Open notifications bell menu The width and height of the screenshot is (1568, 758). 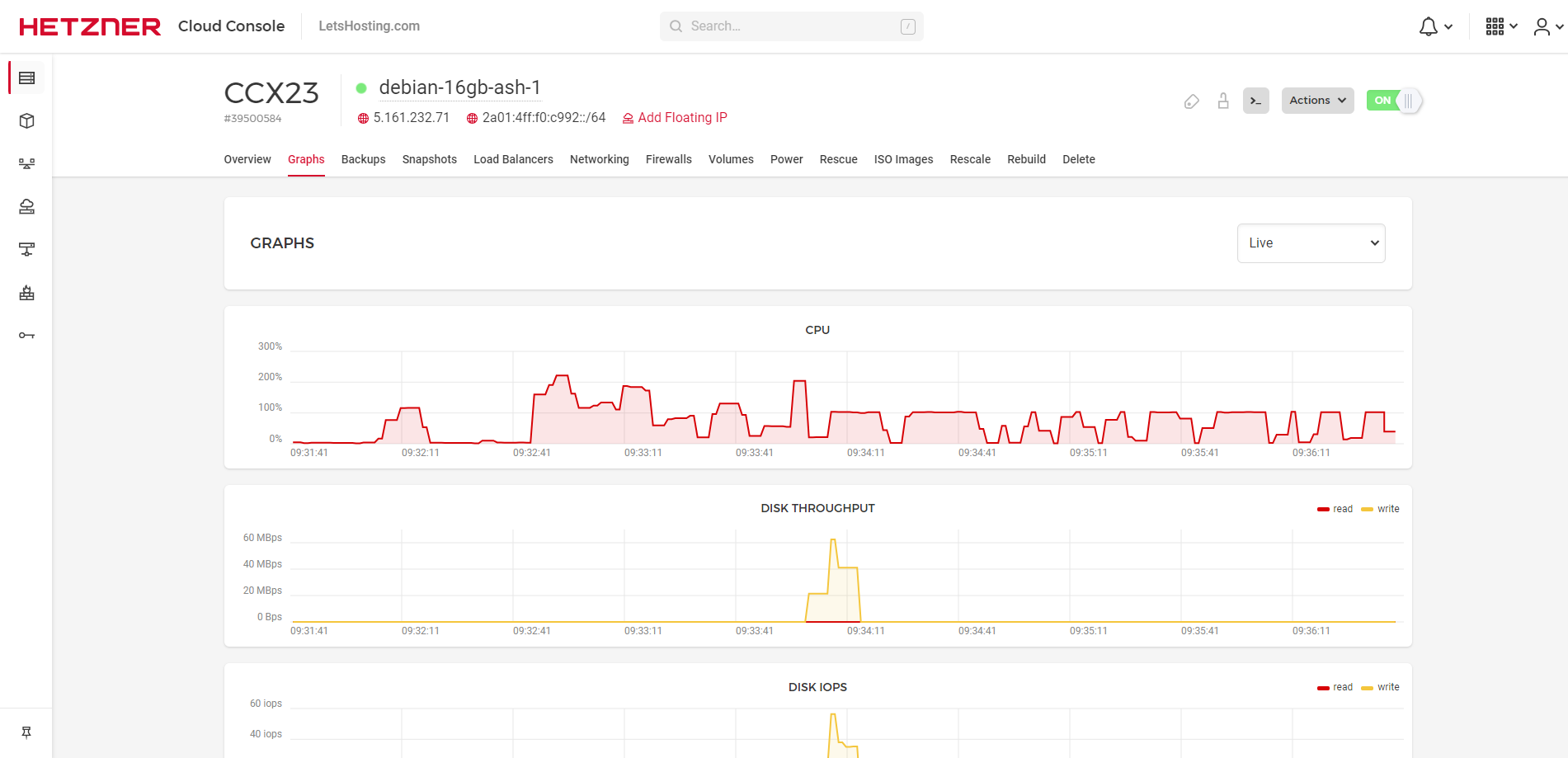[1435, 27]
